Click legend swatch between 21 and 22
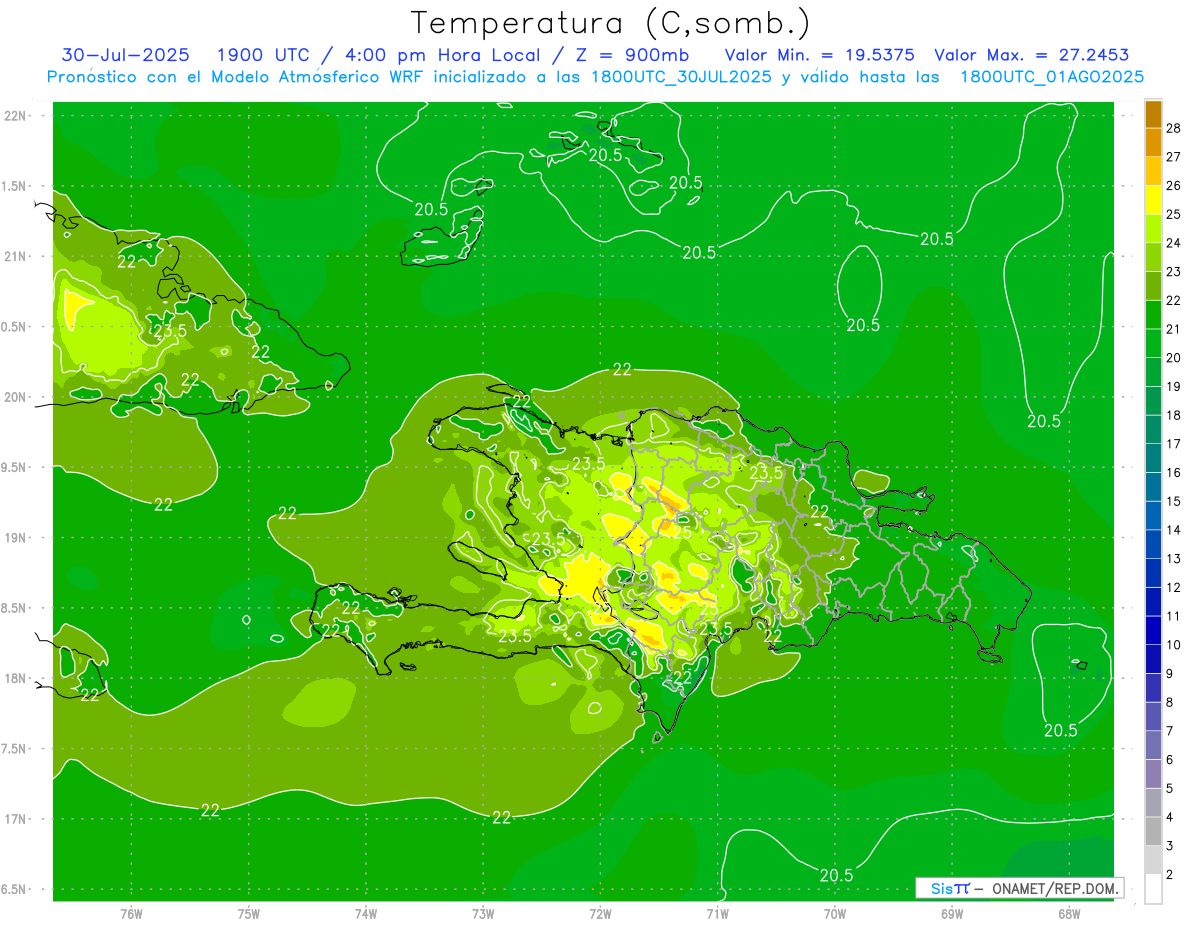The width and height of the screenshot is (1200, 927). click(1154, 314)
